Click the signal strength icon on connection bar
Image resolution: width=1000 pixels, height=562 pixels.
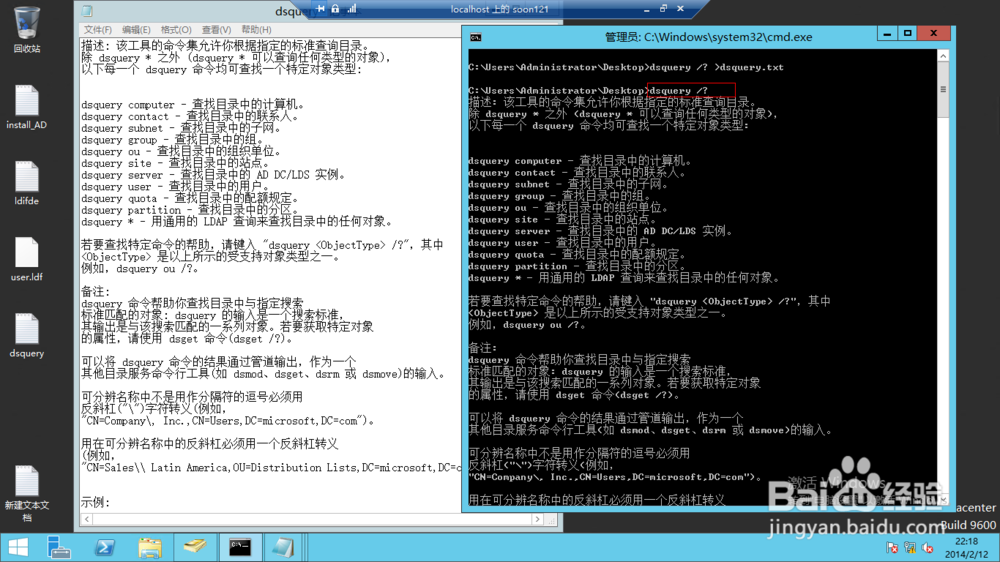(x=351, y=9)
